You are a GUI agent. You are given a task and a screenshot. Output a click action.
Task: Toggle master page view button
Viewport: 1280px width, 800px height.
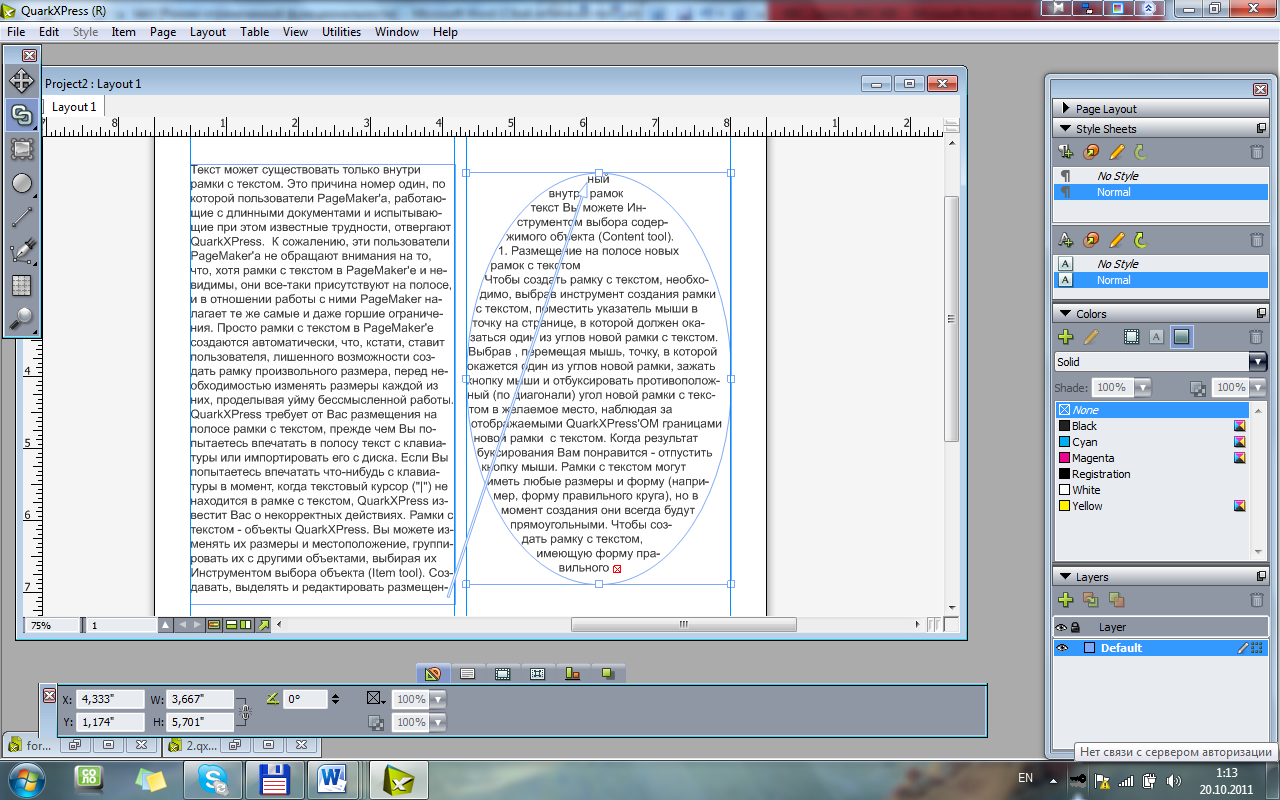coord(214,625)
